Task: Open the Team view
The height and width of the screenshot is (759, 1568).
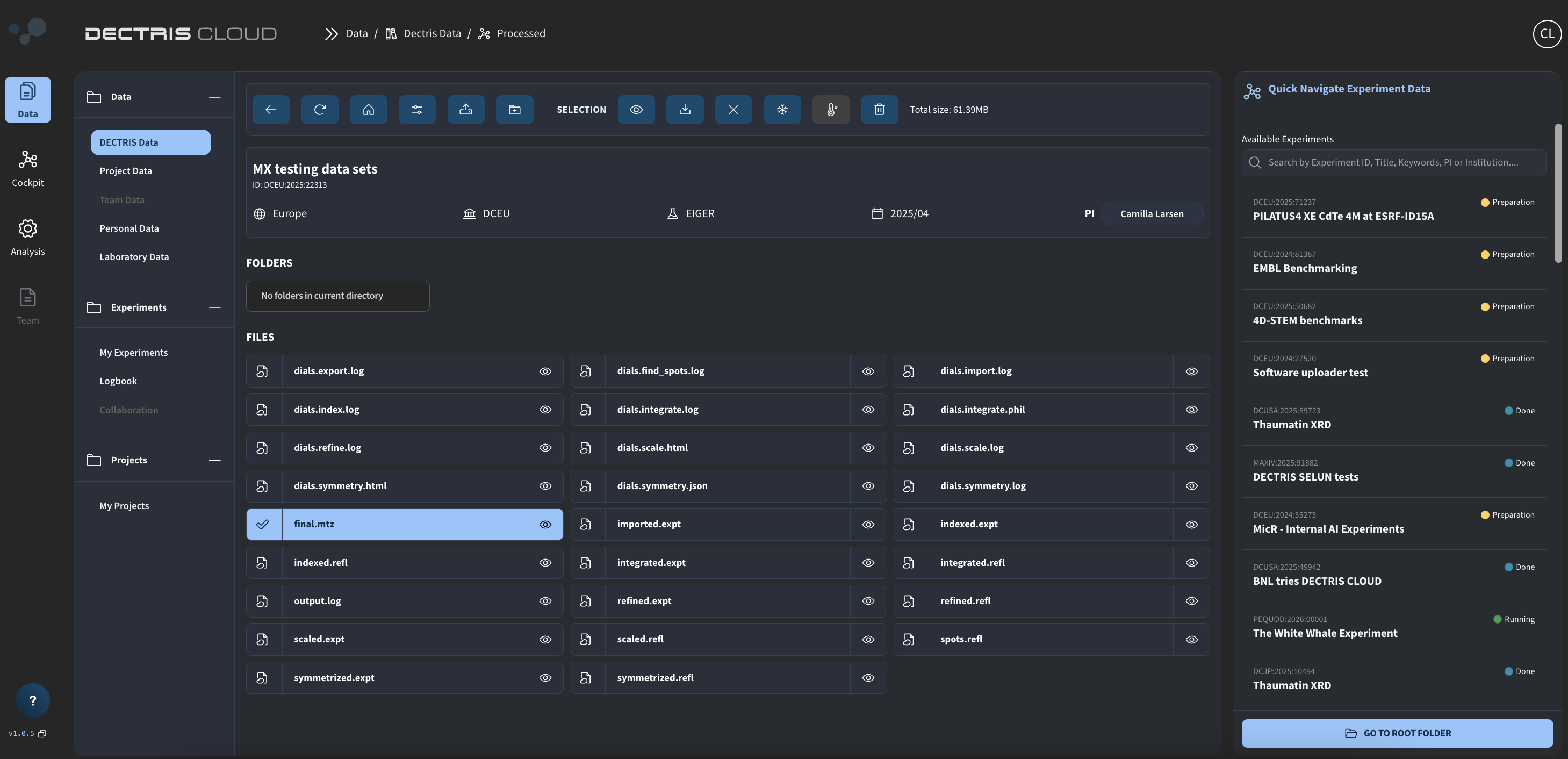Action: point(28,306)
